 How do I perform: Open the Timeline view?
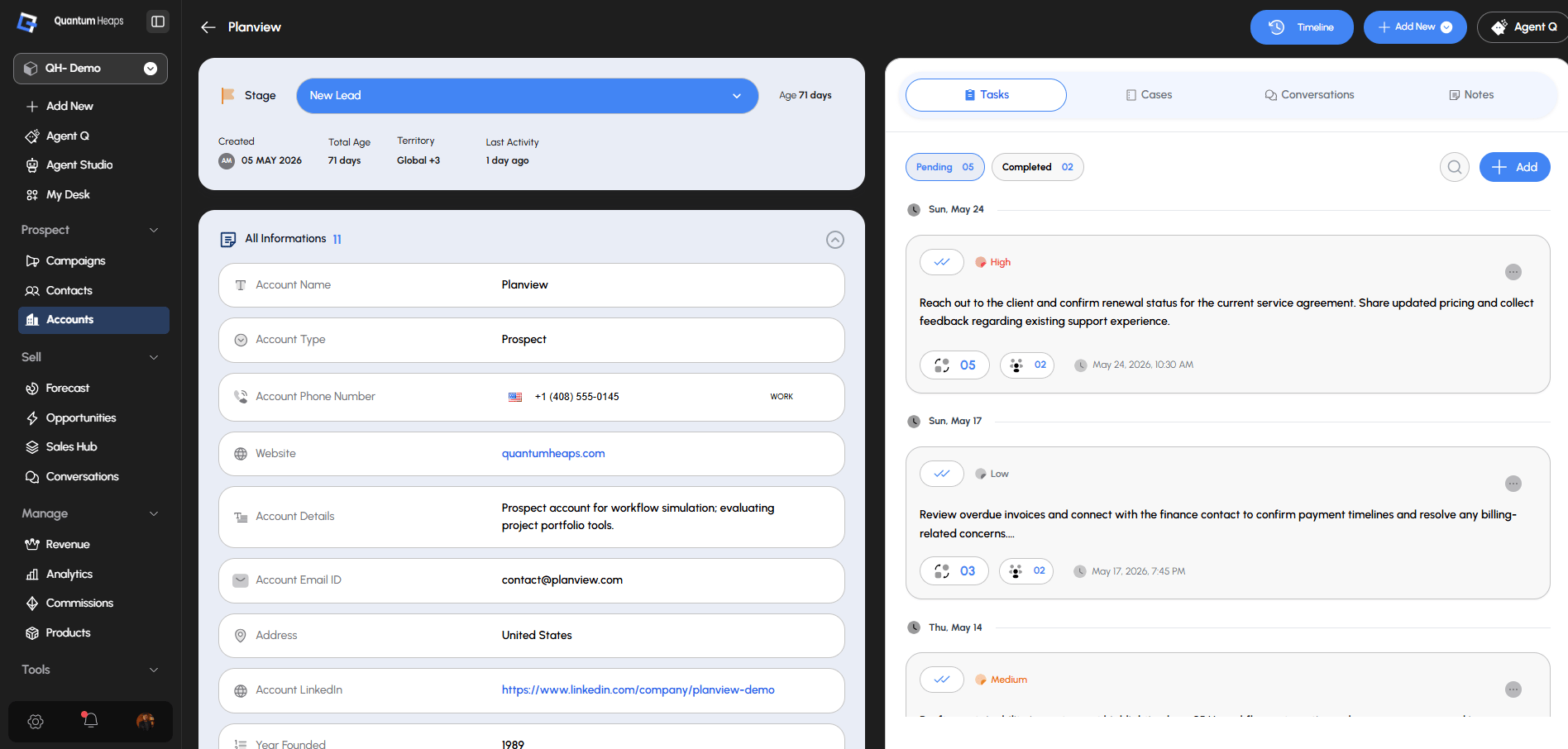[1302, 27]
